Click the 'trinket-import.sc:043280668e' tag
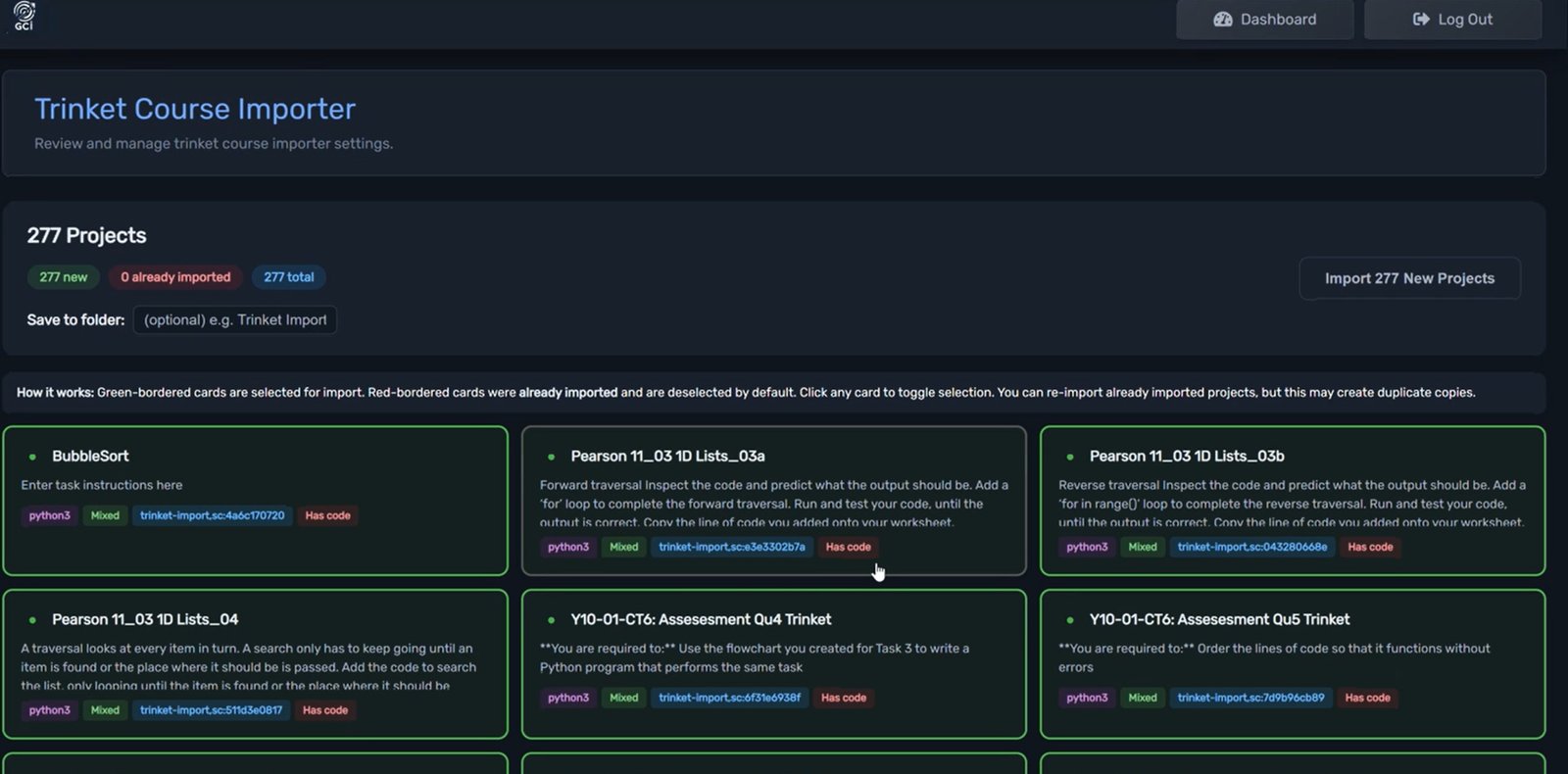Image resolution: width=1568 pixels, height=774 pixels. [1251, 547]
